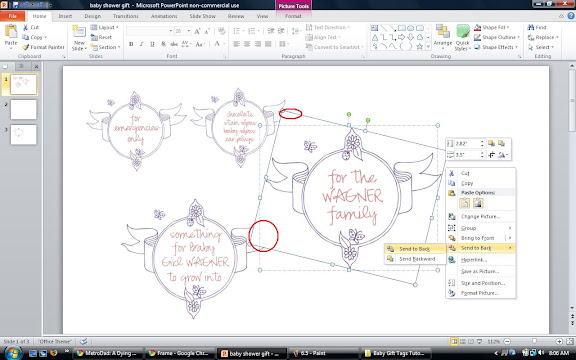The width and height of the screenshot is (576, 360).
Task: Open Shape Effects dropdown
Action: pos(496,47)
